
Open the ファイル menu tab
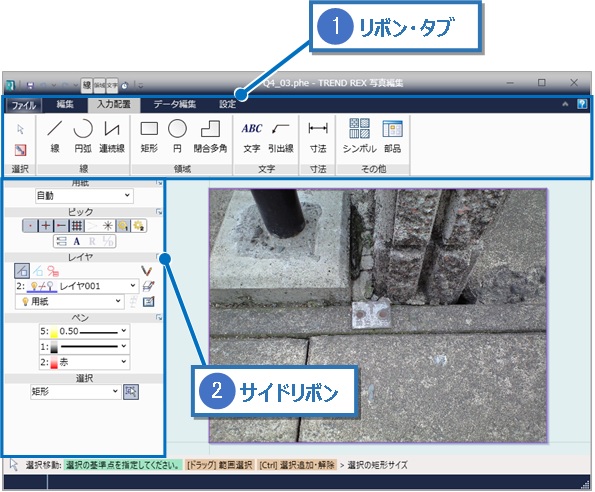24,105
